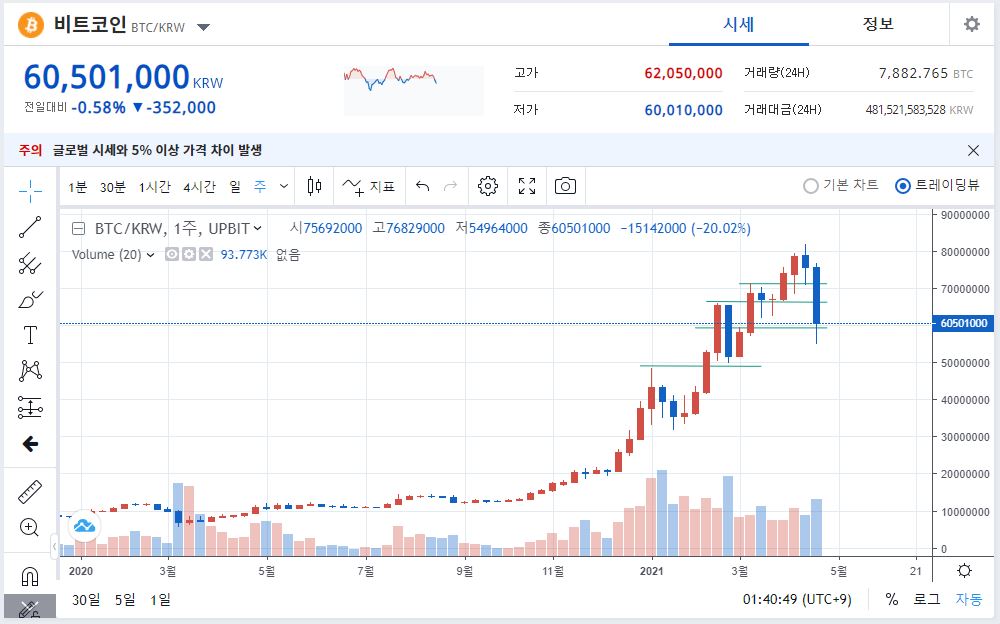Select the 트레이딩뷰 radio button
The height and width of the screenshot is (624, 1000).
(902, 186)
